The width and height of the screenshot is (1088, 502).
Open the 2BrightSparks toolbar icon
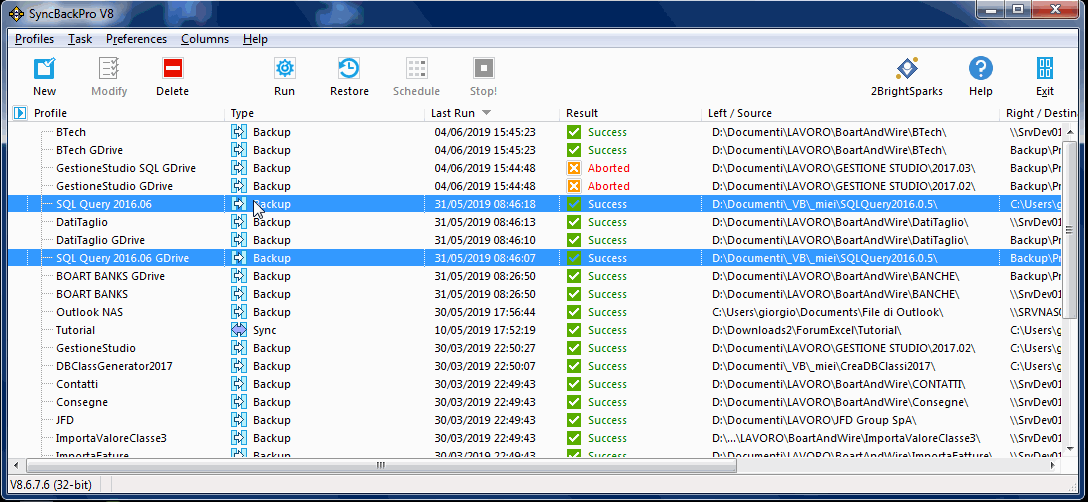907,68
